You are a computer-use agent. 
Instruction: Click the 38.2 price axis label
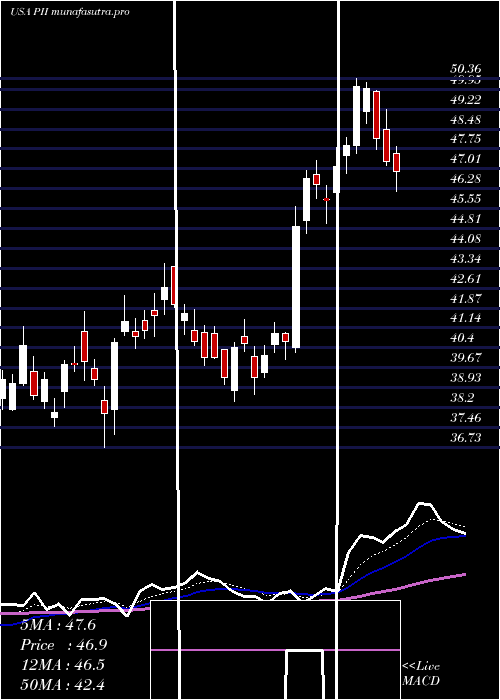pos(462,398)
